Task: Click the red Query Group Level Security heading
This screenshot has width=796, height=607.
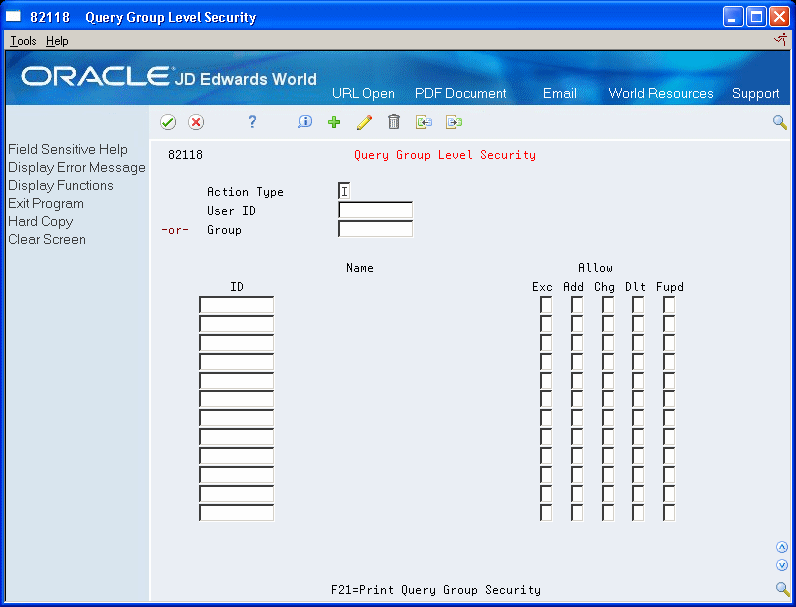Action: coord(445,155)
